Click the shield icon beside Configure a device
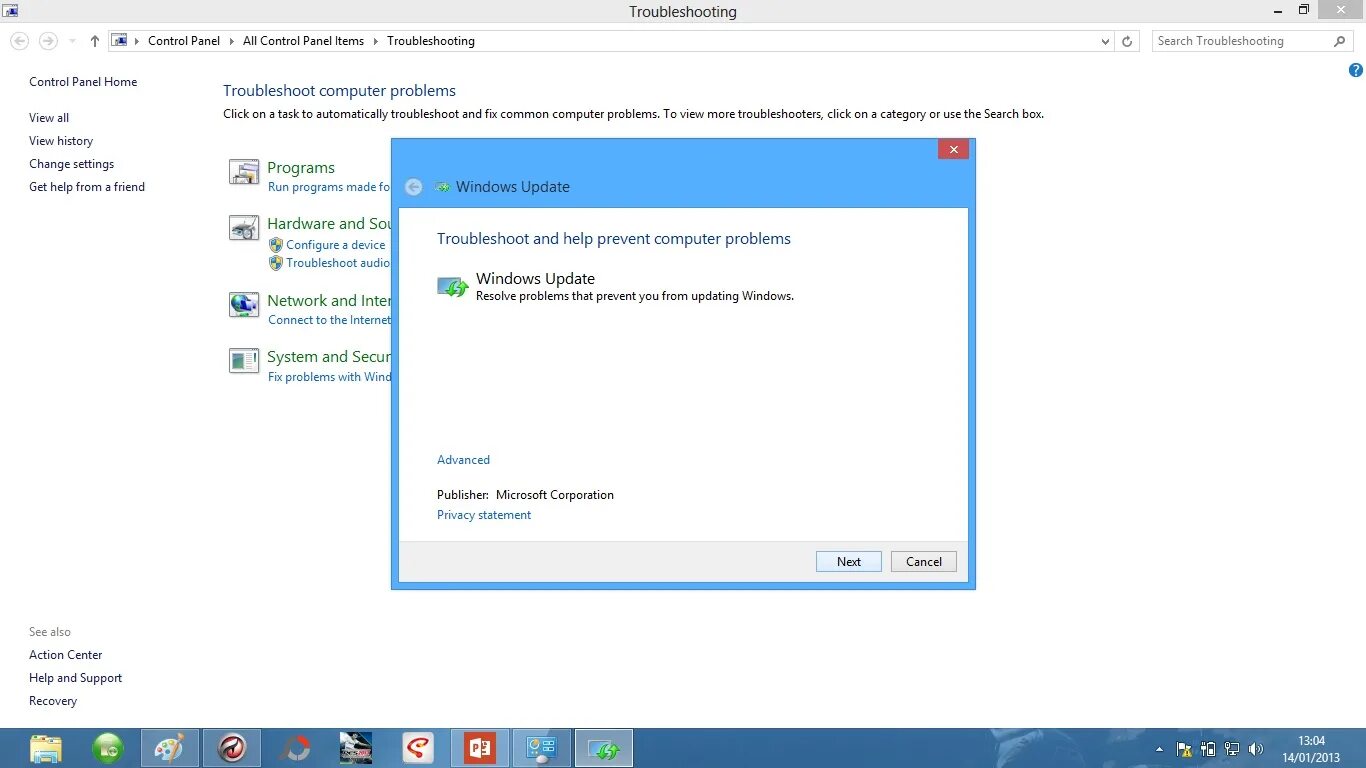The width and height of the screenshot is (1366, 768). click(x=276, y=245)
